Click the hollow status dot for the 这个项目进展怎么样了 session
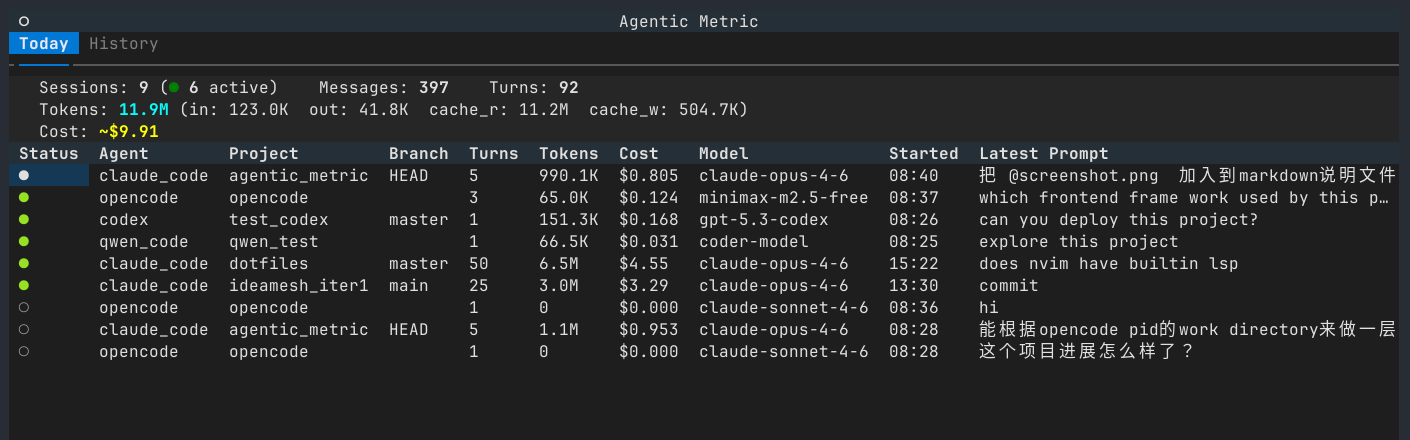The image size is (1410, 440). click(x=24, y=351)
